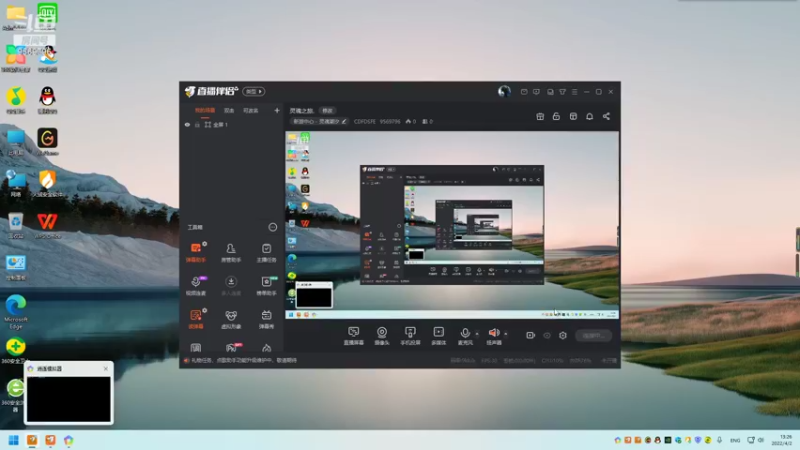The image size is (800, 450).
Task: Open the hamburger main menu in title bar
Action: pos(574,92)
